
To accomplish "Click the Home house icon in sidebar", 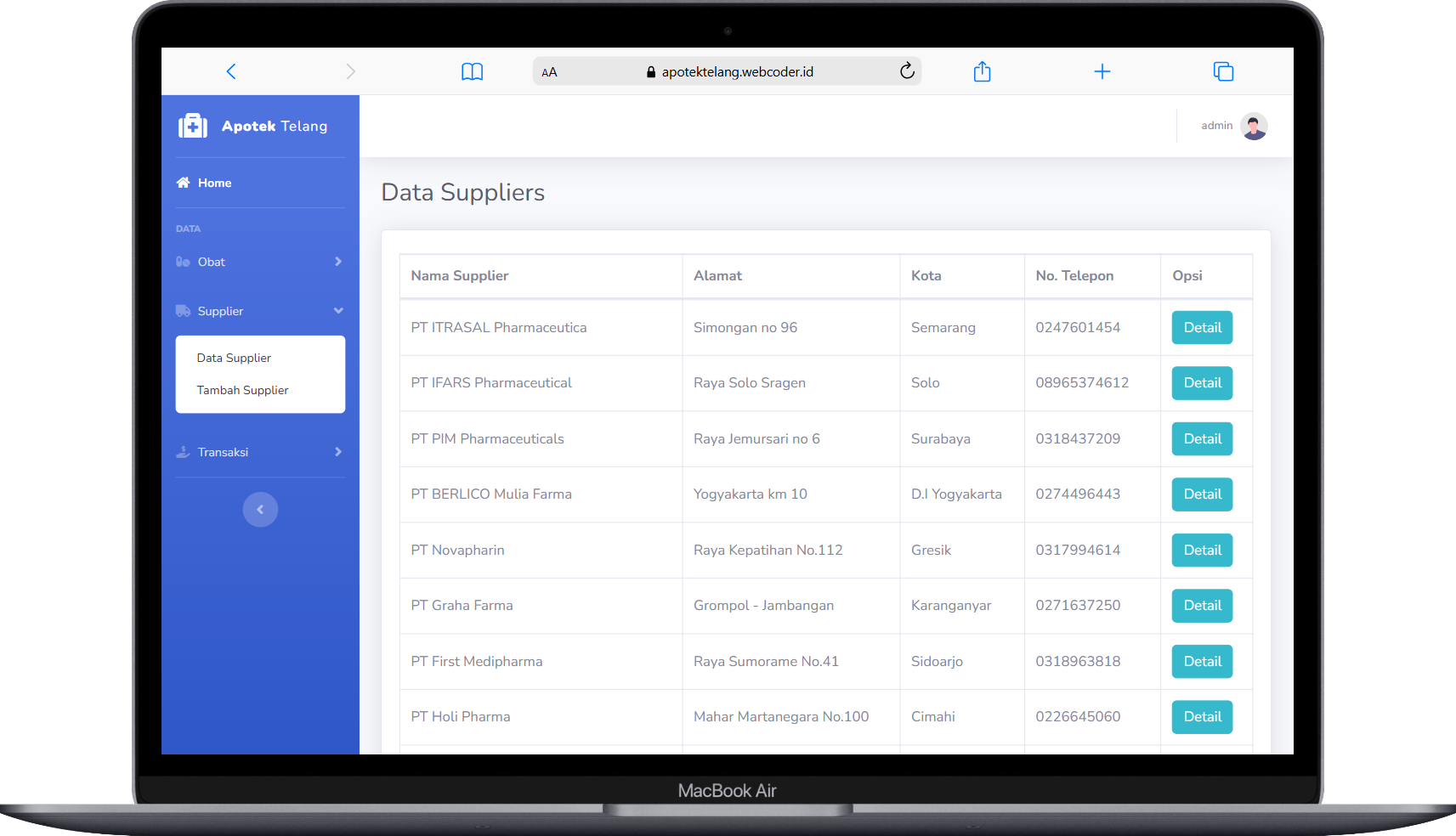I will click(183, 183).
